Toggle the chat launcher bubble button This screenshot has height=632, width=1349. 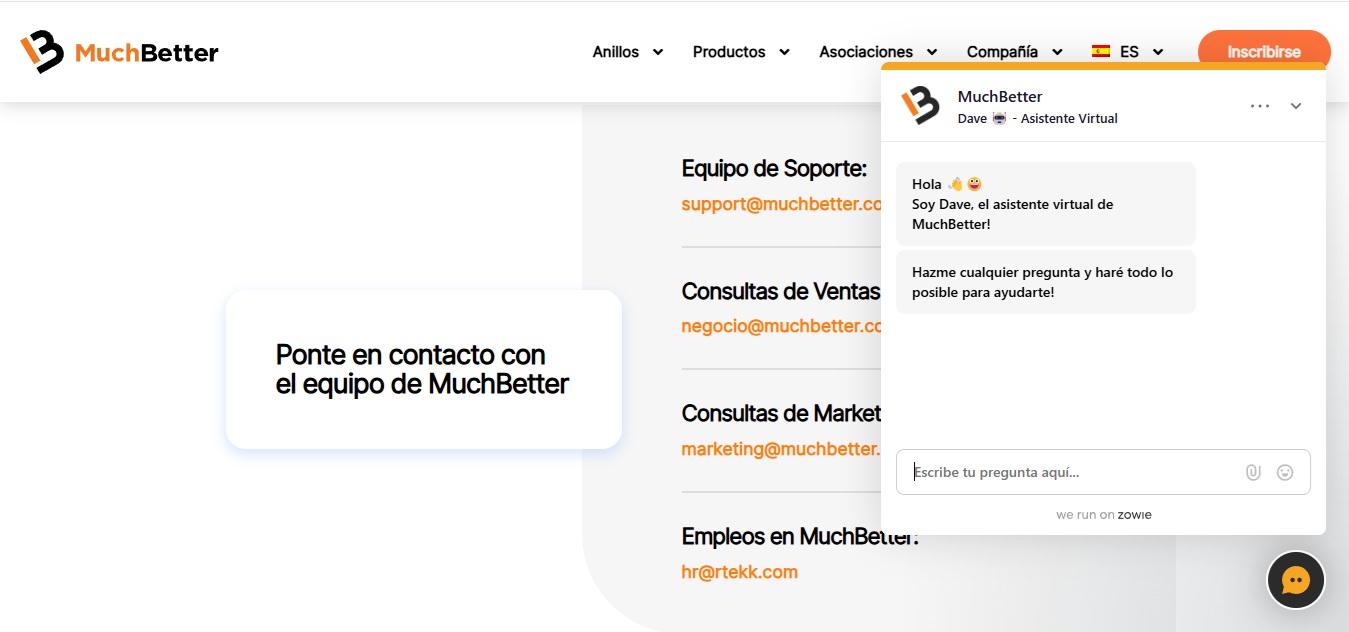pos(1296,580)
